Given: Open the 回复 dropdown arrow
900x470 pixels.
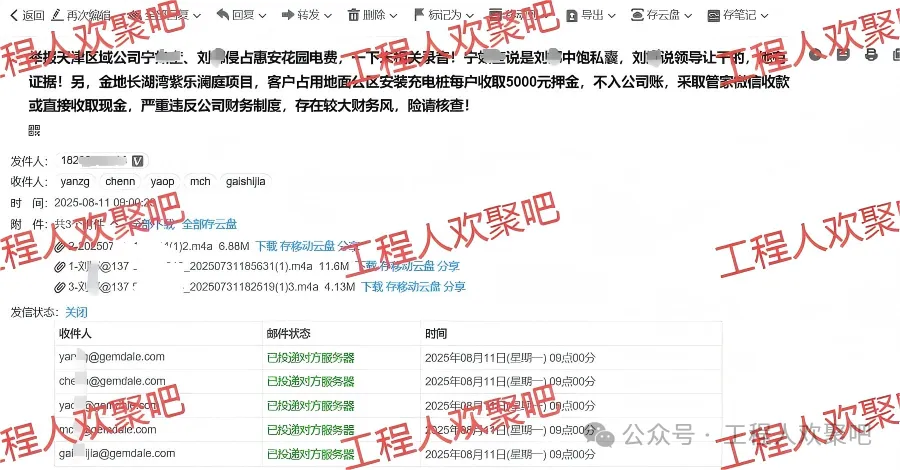Looking at the screenshot, I should (x=262, y=16).
